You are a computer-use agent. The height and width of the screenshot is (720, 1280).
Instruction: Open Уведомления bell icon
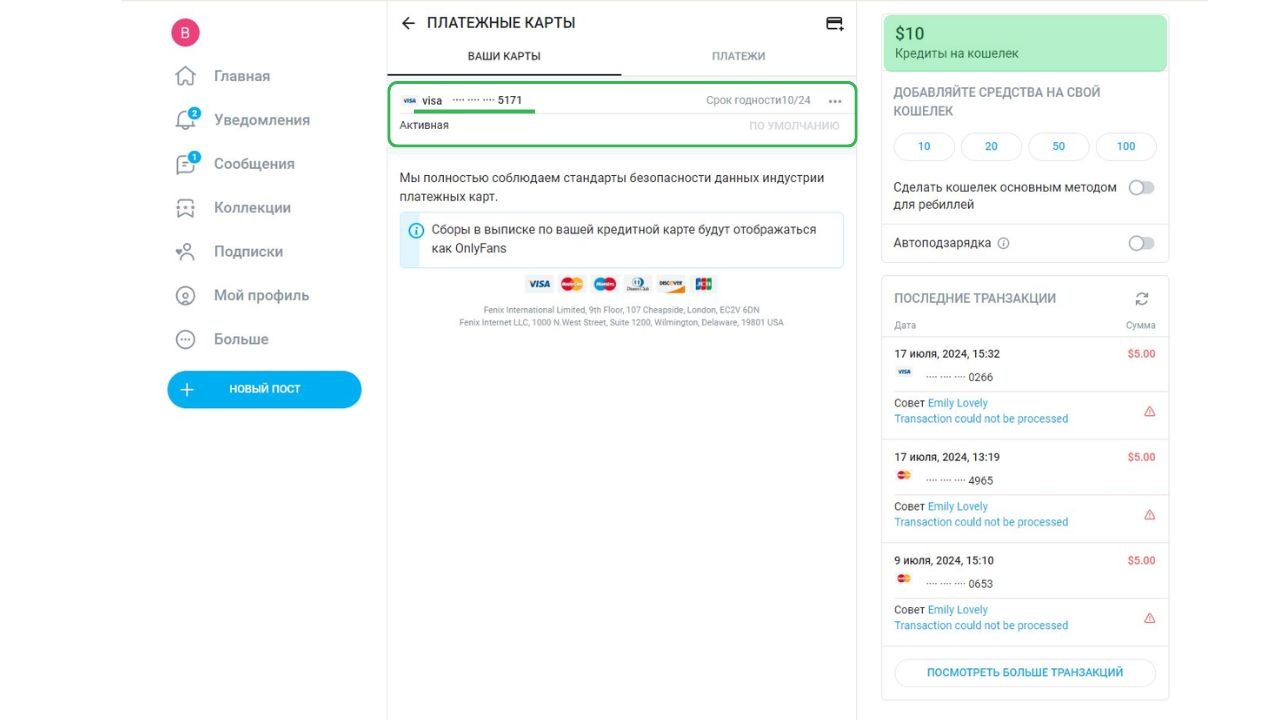click(185, 120)
